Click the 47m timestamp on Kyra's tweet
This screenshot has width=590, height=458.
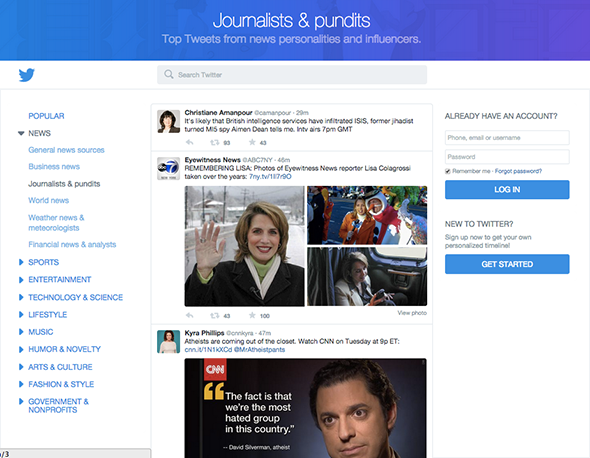coord(265,333)
